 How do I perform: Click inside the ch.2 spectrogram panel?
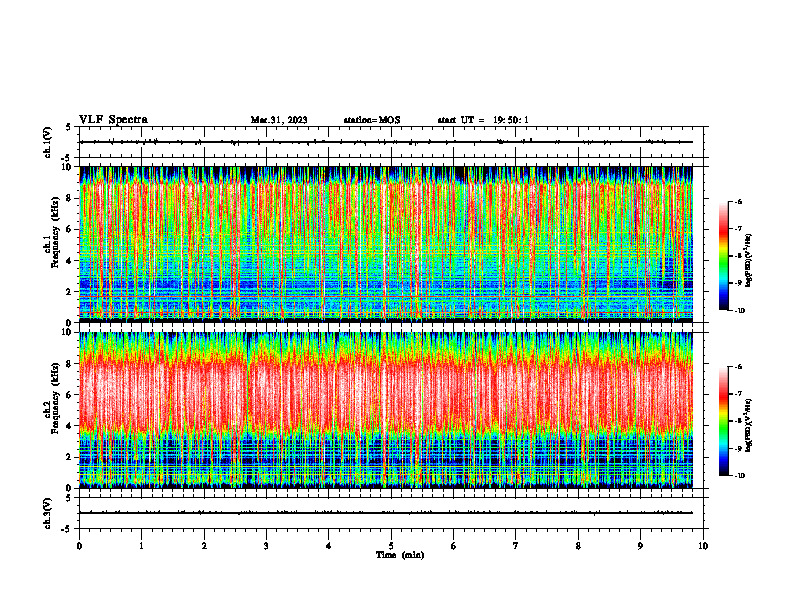pos(386,410)
